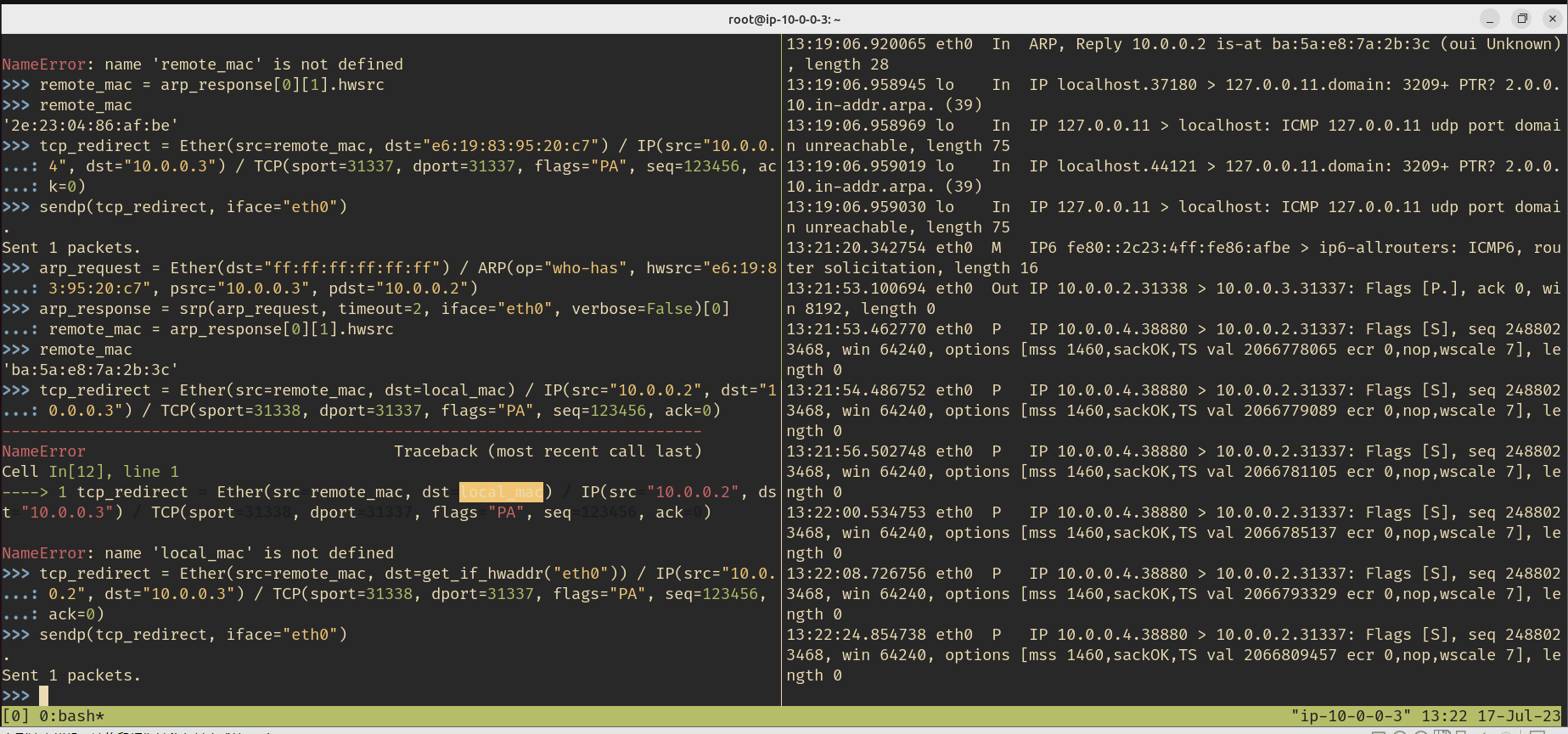Click the 13:19:06.958969 ICMP 127.0.0.11 line
This screenshot has width=1568, height=734.
(x=1172, y=136)
